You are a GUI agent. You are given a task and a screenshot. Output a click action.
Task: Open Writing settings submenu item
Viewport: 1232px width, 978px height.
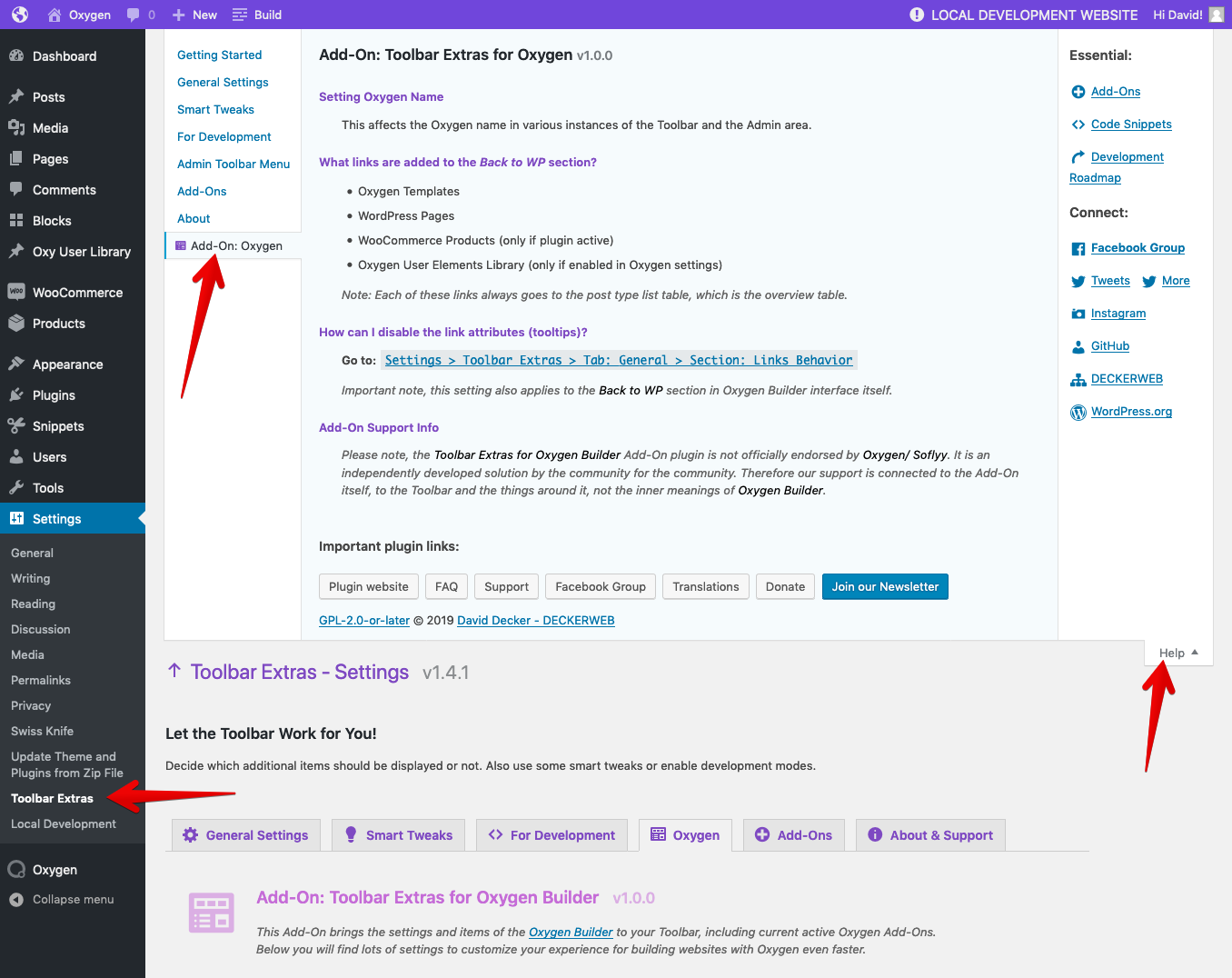[x=30, y=578]
